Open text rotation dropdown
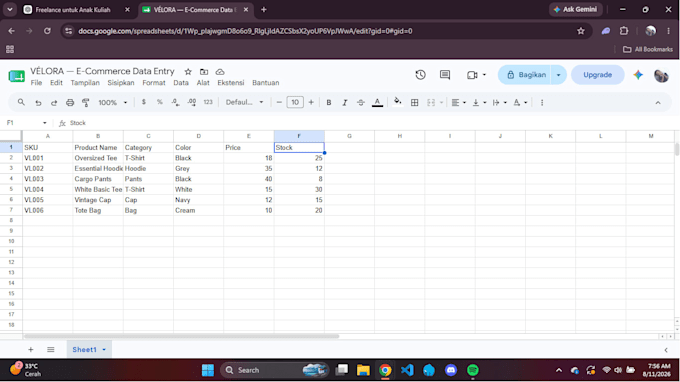 click(520, 103)
